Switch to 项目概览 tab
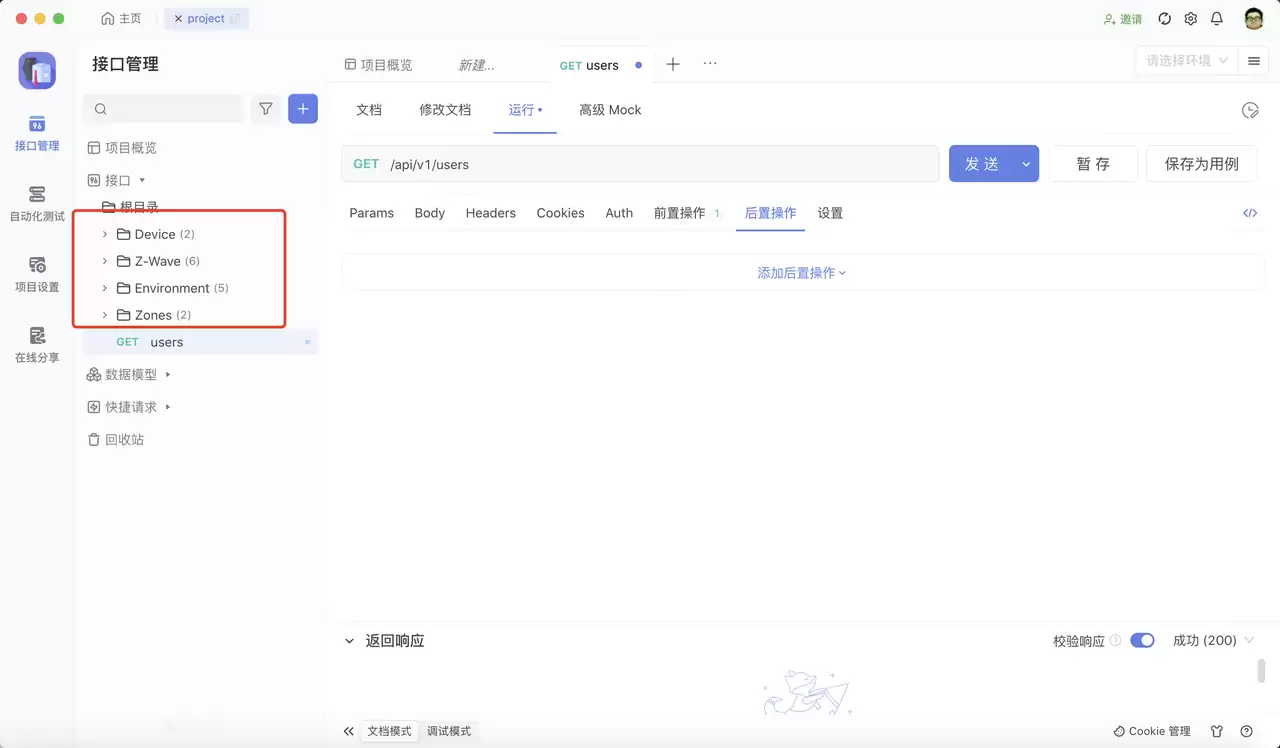This screenshot has height=748, width=1280. pos(378,65)
